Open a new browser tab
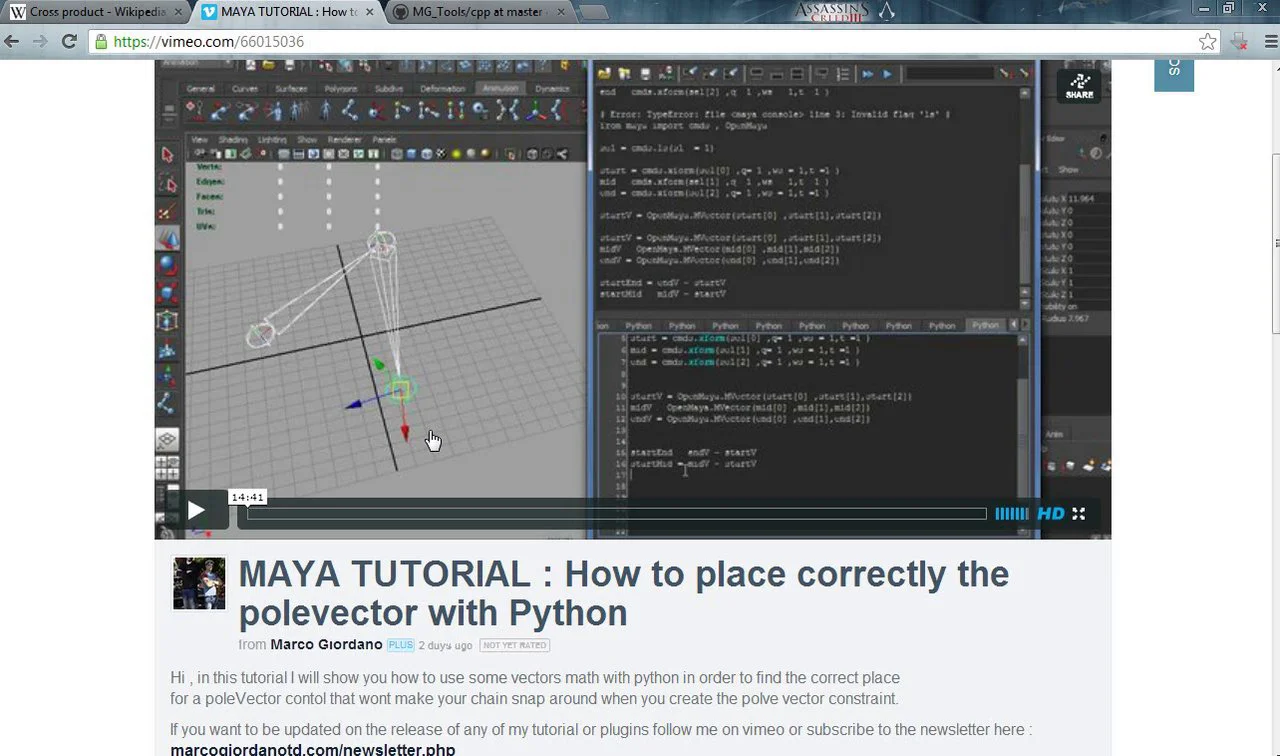 594,13
